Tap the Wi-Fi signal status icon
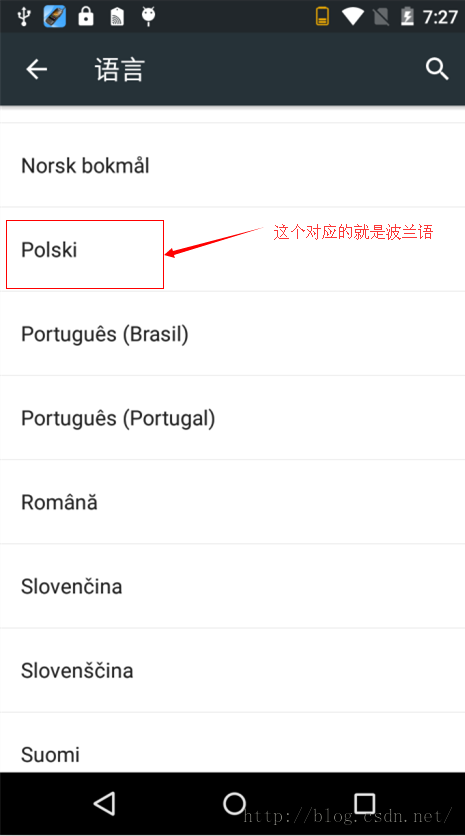The image size is (465, 836). (352, 16)
